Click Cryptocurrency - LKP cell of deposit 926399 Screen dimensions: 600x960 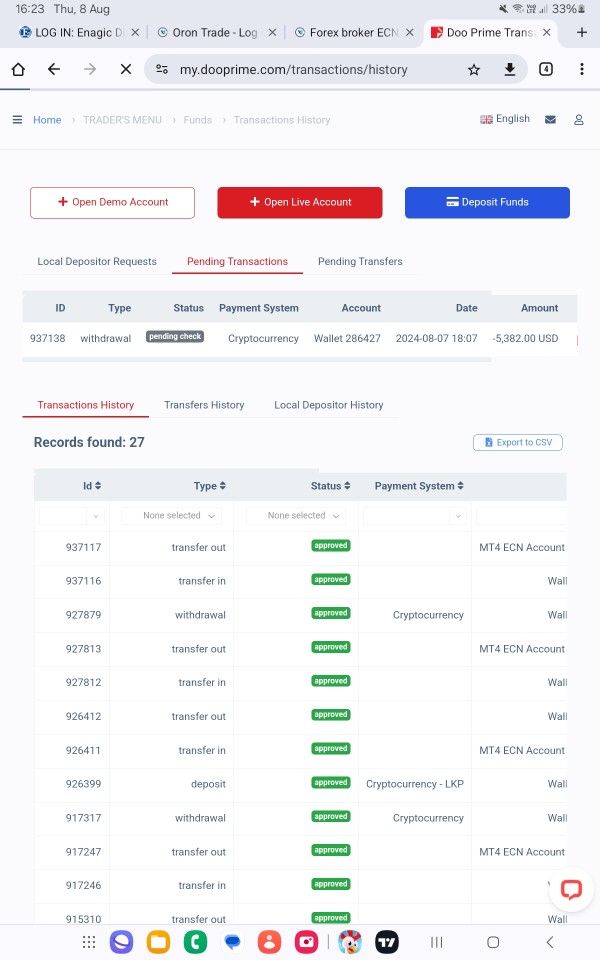414,784
